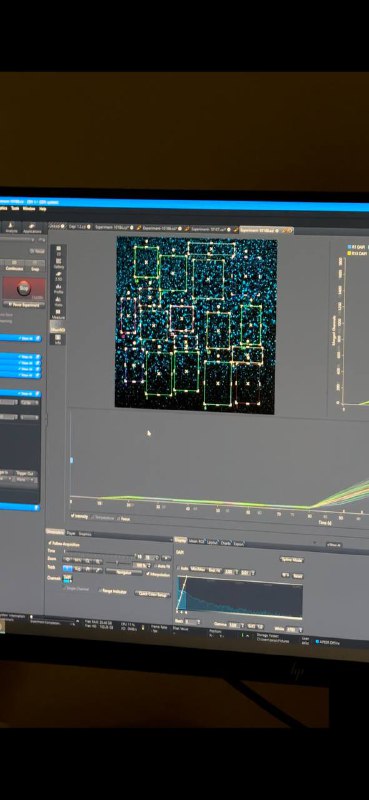Viewport: 369px width, 800px height.
Task: Select the Profile view icon
Action: (58, 289)
